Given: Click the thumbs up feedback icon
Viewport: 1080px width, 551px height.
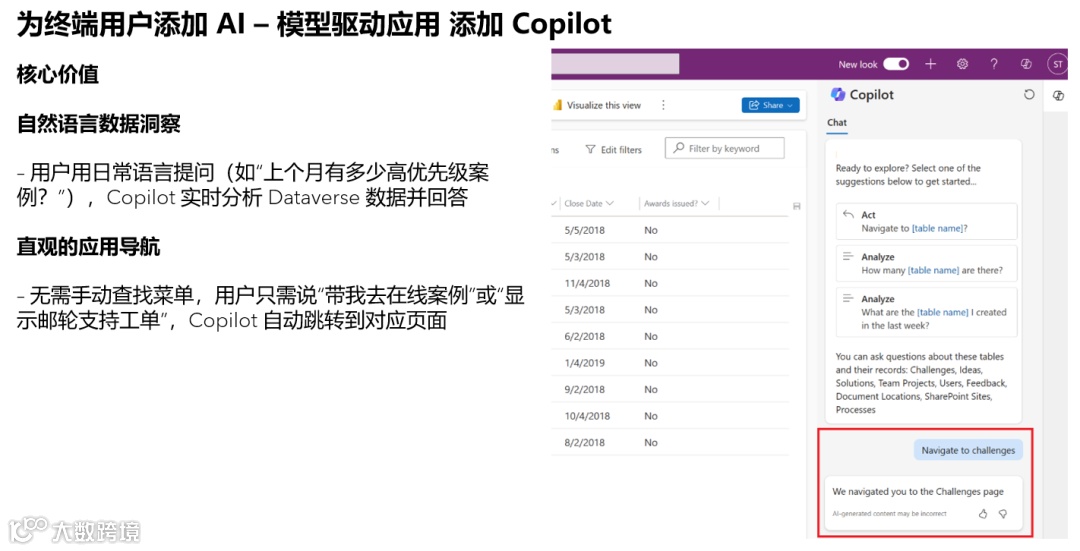Looking at the screenshot, I should tap(983, 514).
